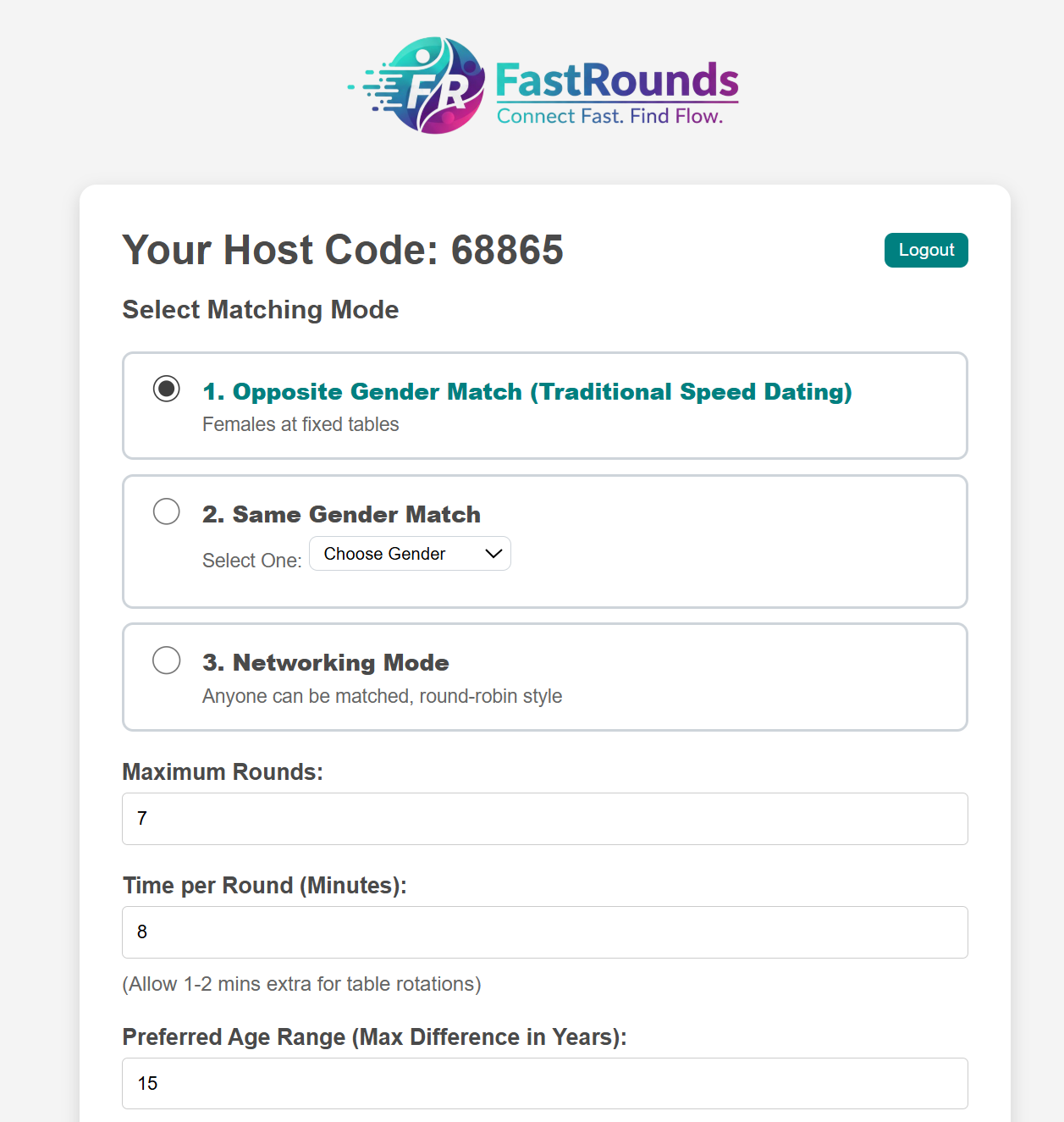Click the Networking Mode title label
The width and height of the screenshot is (1064, 1122).
pyautogui.click(x=326, y=663)
